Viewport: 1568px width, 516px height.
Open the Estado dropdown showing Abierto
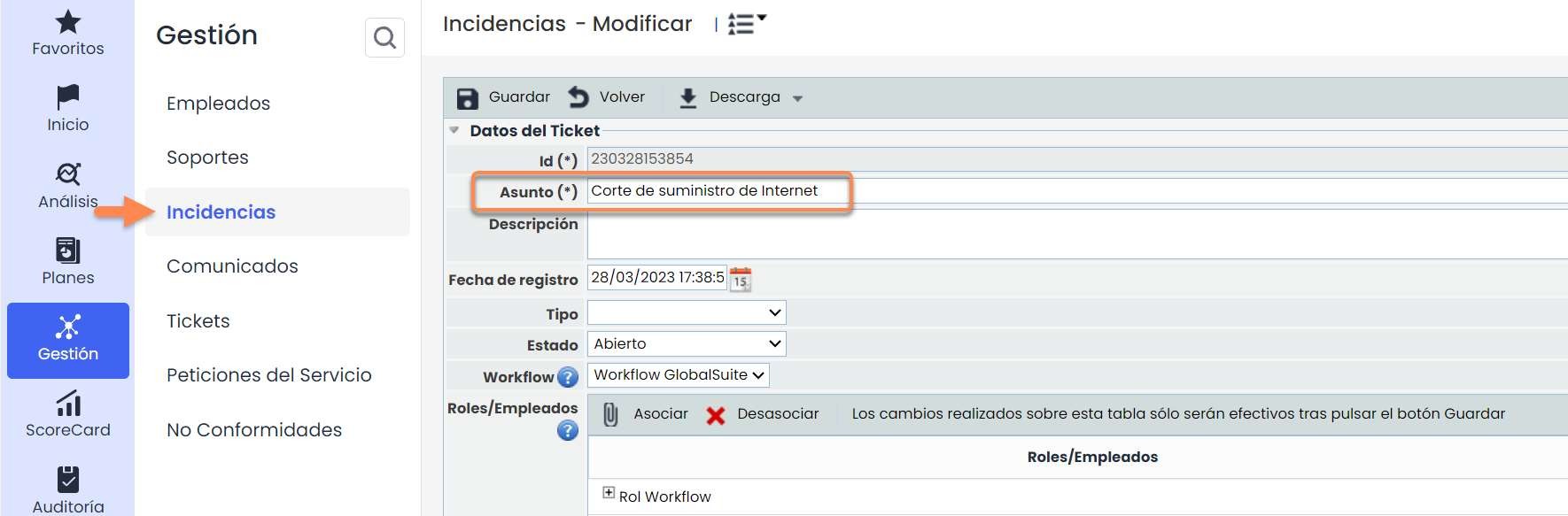click(x=687, y=344)
